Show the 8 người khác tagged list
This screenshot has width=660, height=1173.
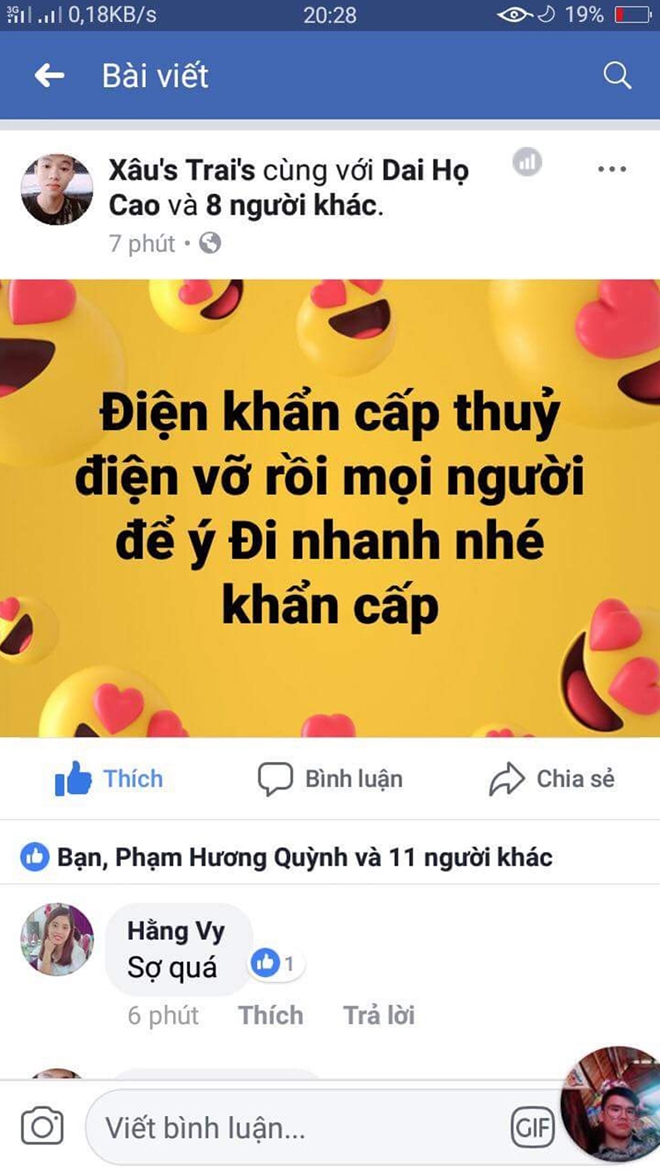291,205
